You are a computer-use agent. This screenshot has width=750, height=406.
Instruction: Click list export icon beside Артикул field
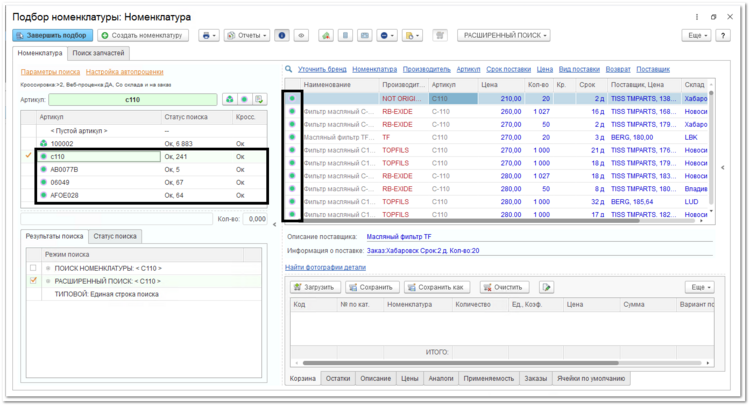click(x=259, y=99)
